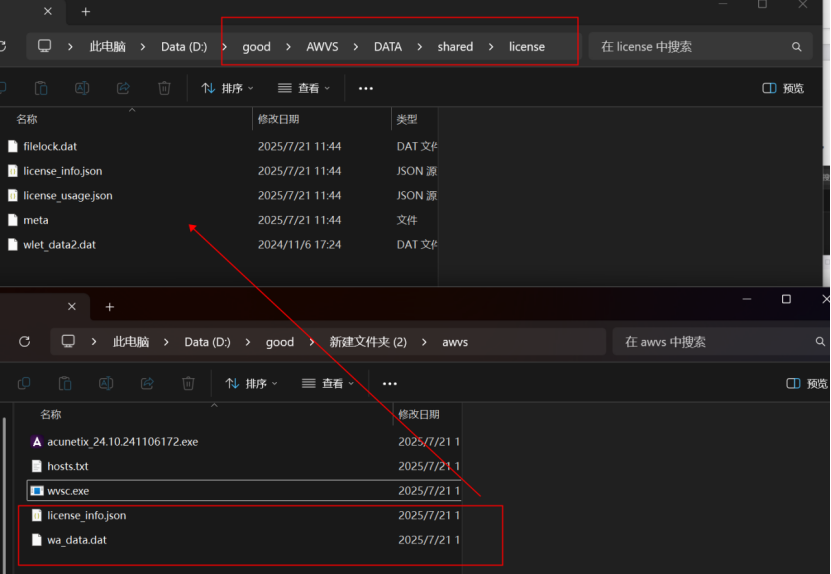Click the hosts.txt file icon
831x574 pixels.
coord(37,466)
